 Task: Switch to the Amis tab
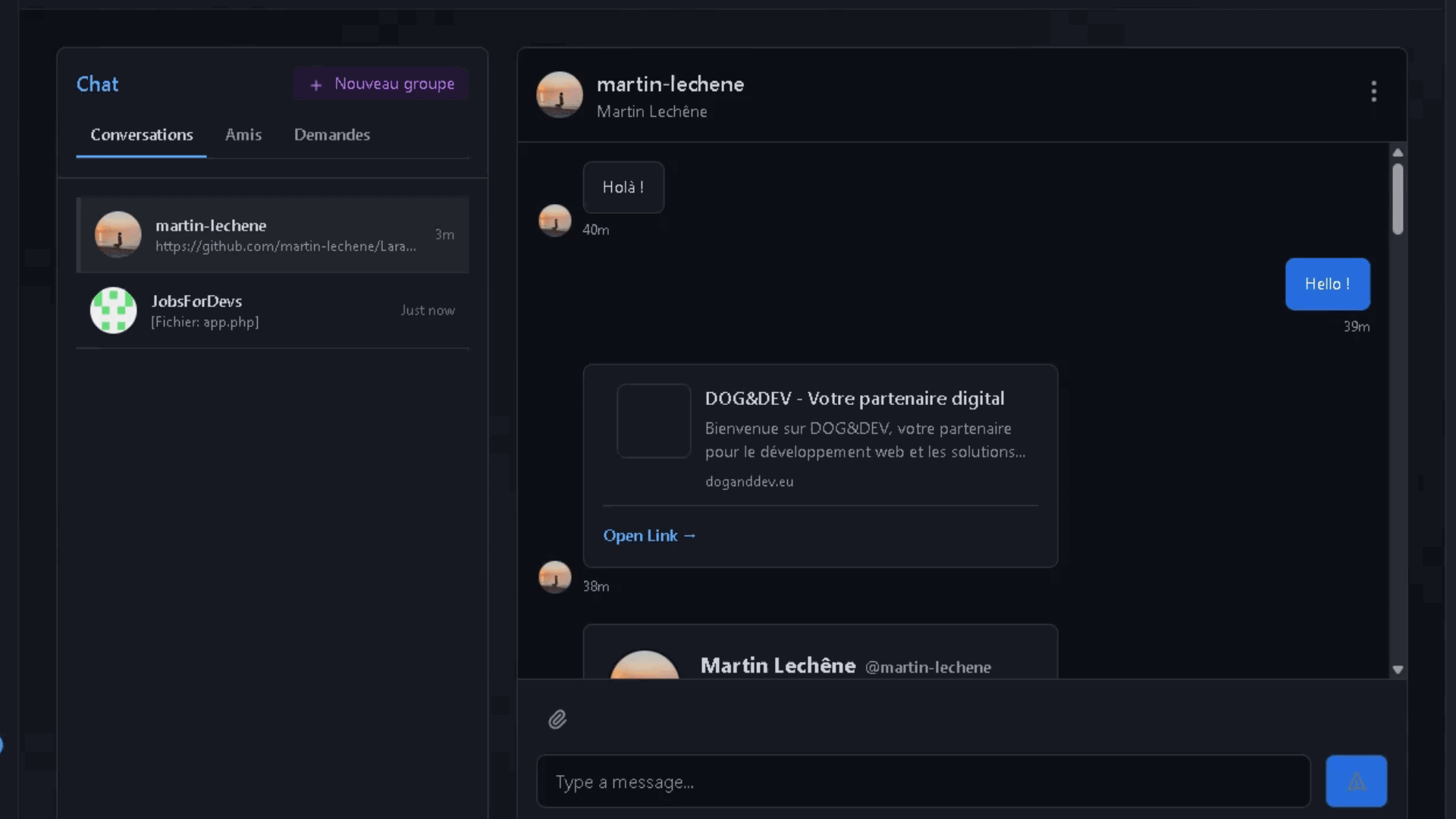point(243,135)
